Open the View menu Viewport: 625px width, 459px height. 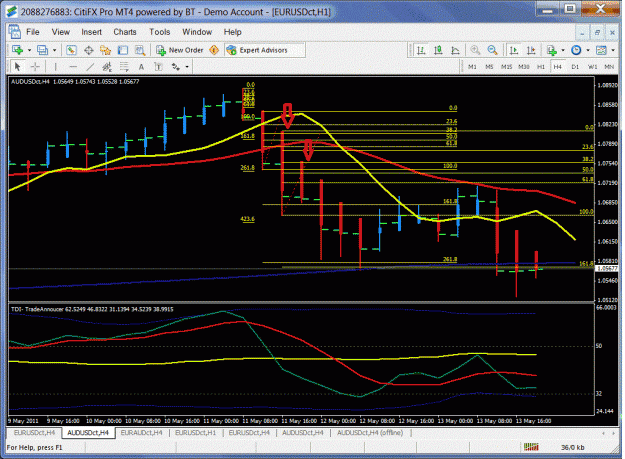[61, 32]
